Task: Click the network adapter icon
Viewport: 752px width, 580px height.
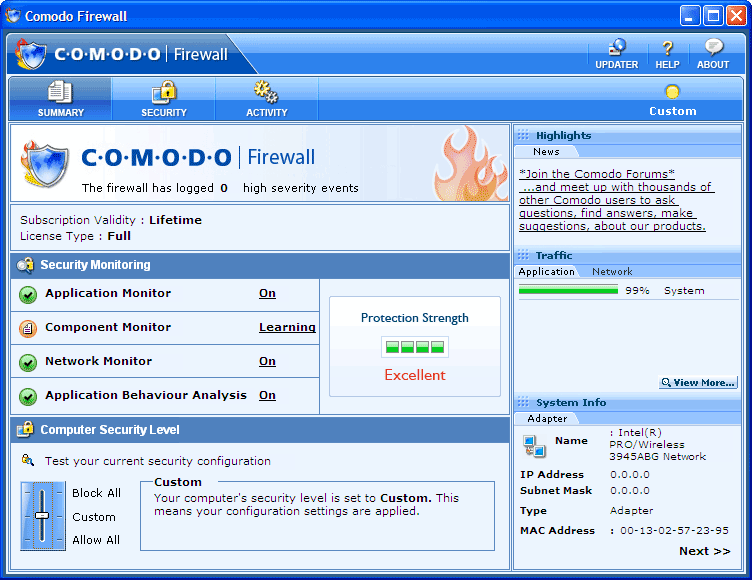Action: [534, 446]
